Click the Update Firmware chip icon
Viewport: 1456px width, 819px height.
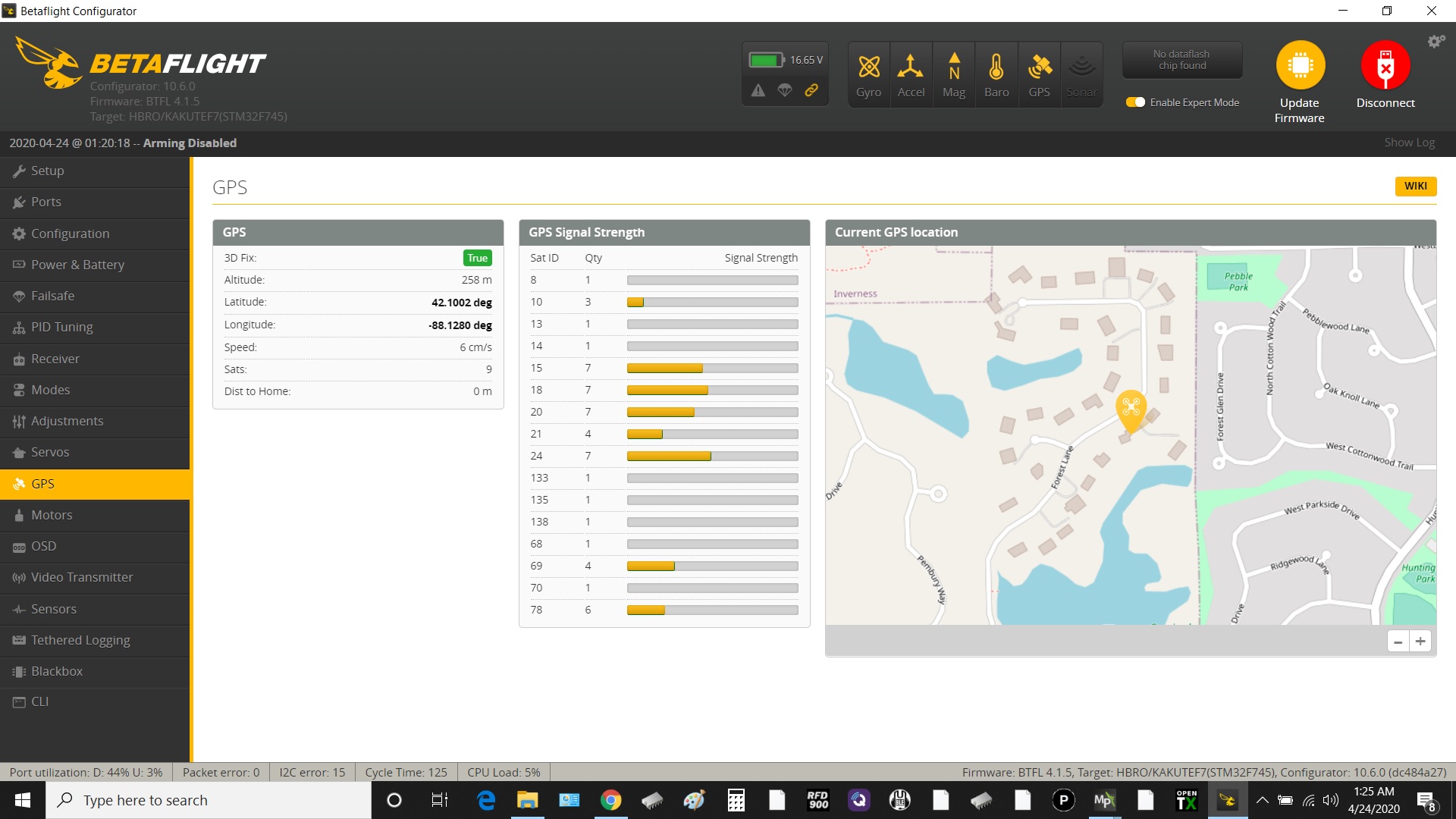tap(1300, 65)
